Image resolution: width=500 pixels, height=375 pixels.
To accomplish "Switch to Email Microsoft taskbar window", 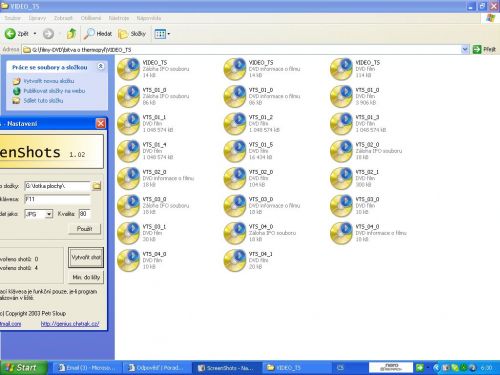I will pos(86,368).
